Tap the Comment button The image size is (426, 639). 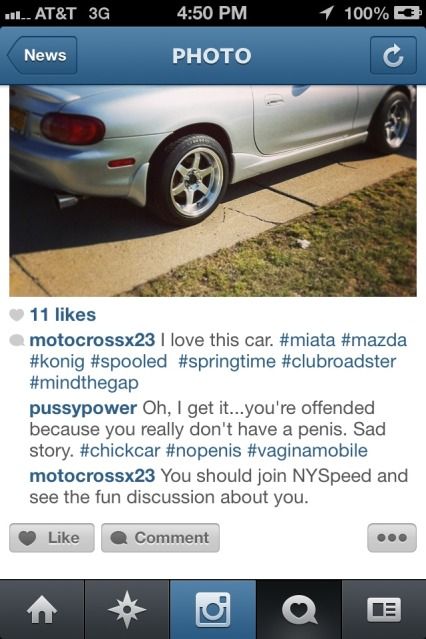[160, 538]
